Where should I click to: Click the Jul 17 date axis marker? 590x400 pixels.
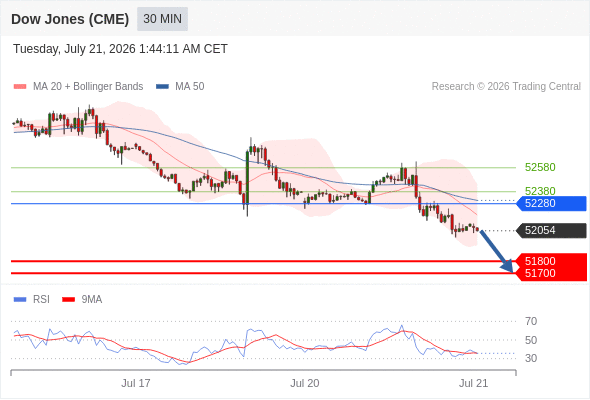pos(136,383)
